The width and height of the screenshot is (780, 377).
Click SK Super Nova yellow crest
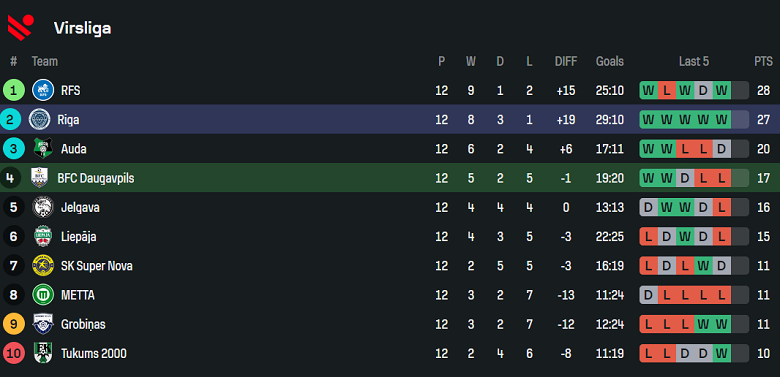[x=43, y=266]
